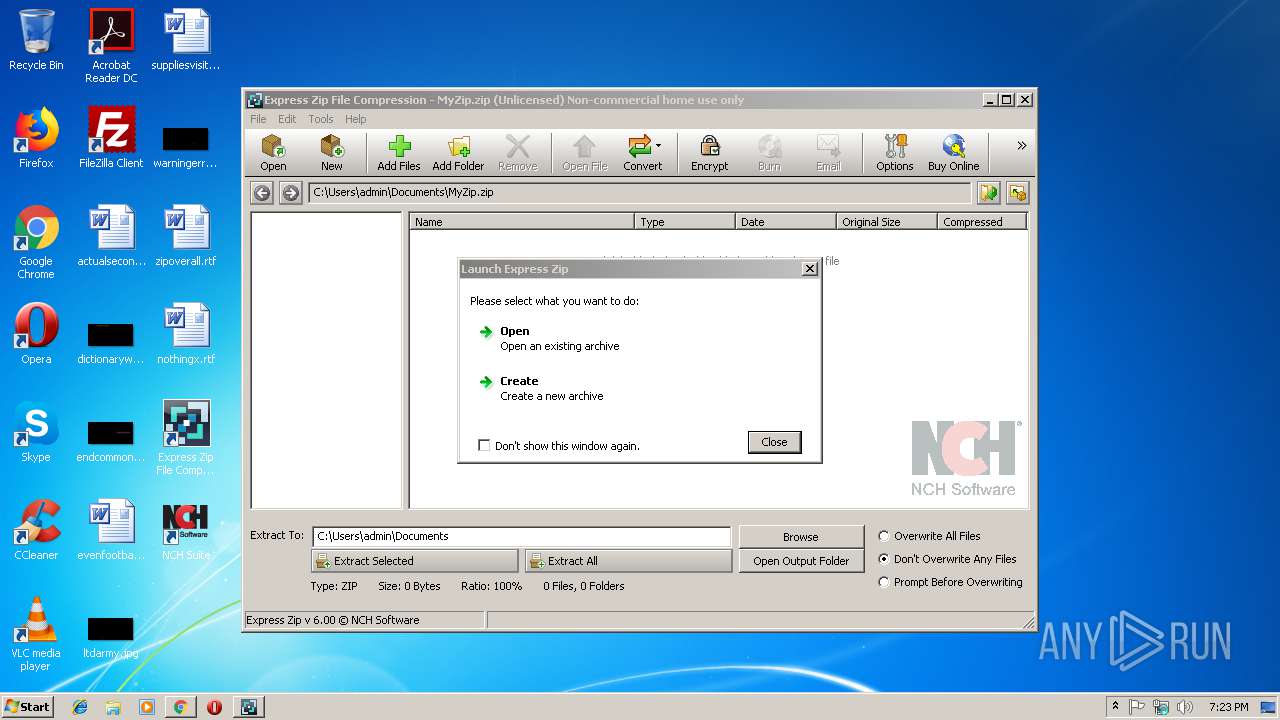
Task: Click the New archive toolbar icon
Action: click(x=331, y=153)
